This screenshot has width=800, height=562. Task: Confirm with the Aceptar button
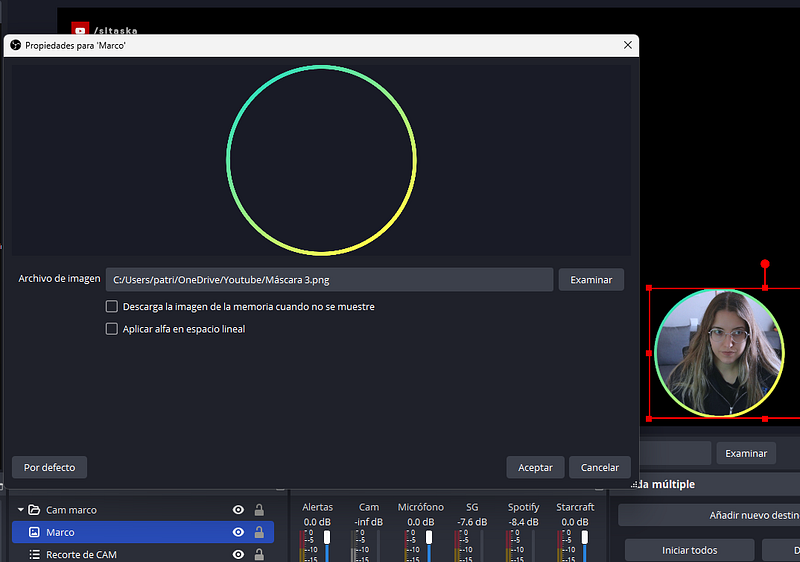pos(535,467)
